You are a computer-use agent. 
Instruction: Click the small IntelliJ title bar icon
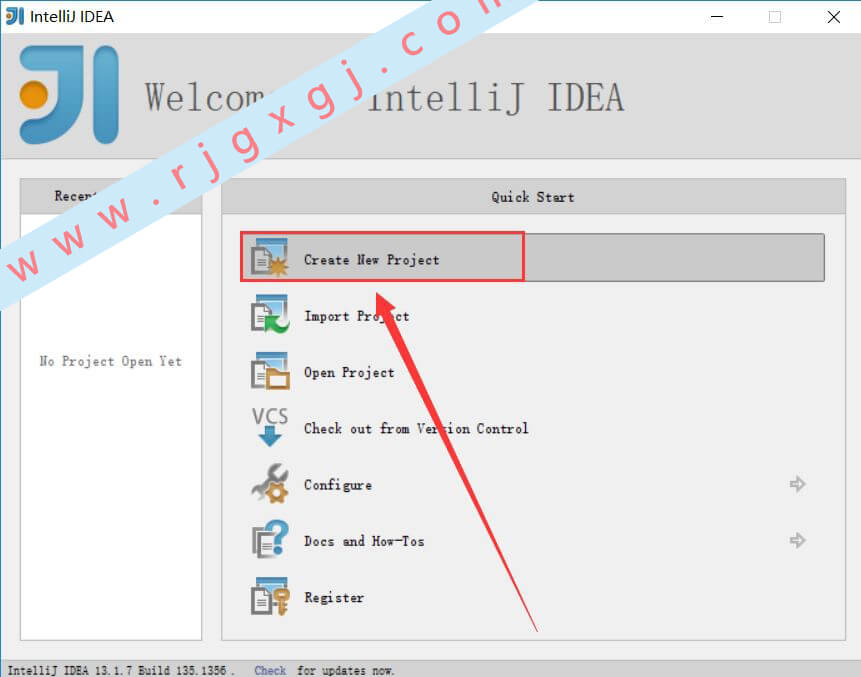tap(15, 16)
